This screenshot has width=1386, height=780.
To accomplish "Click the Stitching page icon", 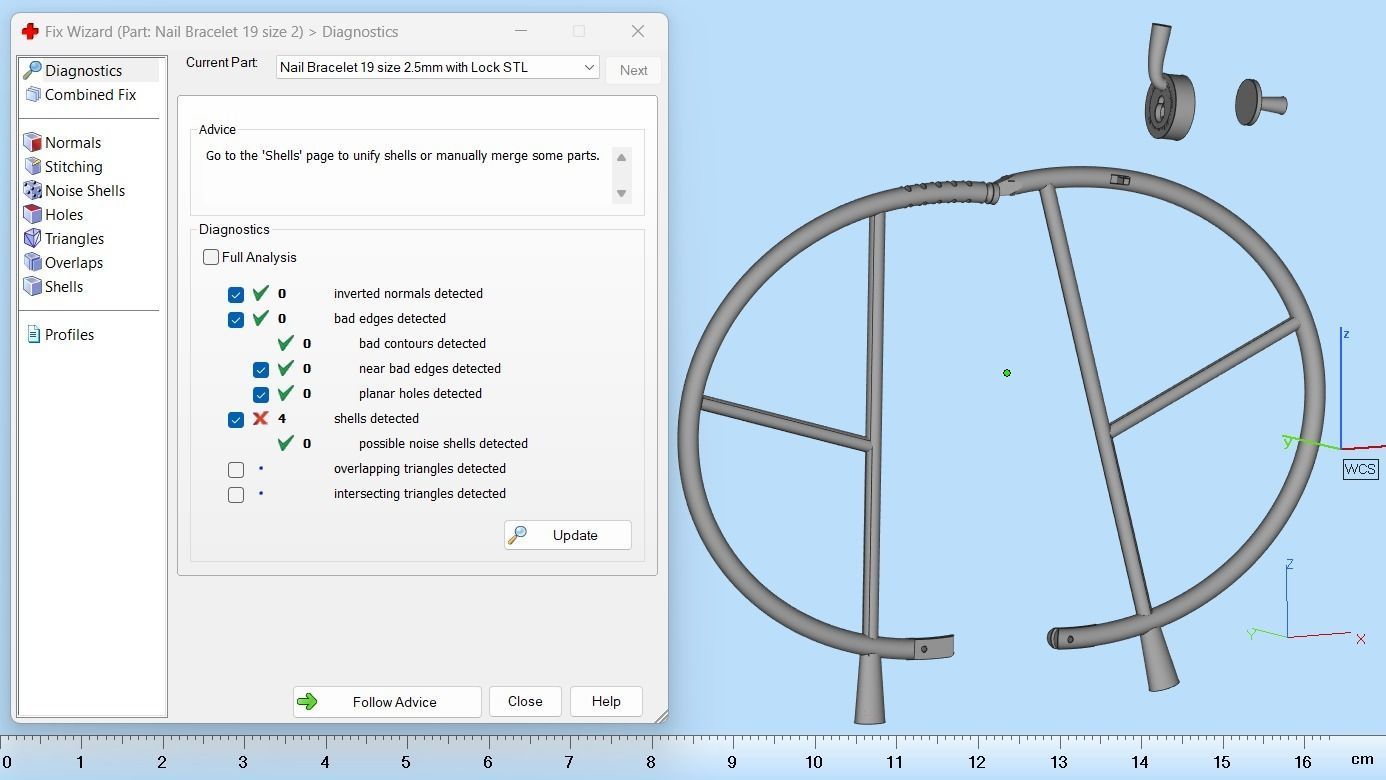I will (32, 166).
